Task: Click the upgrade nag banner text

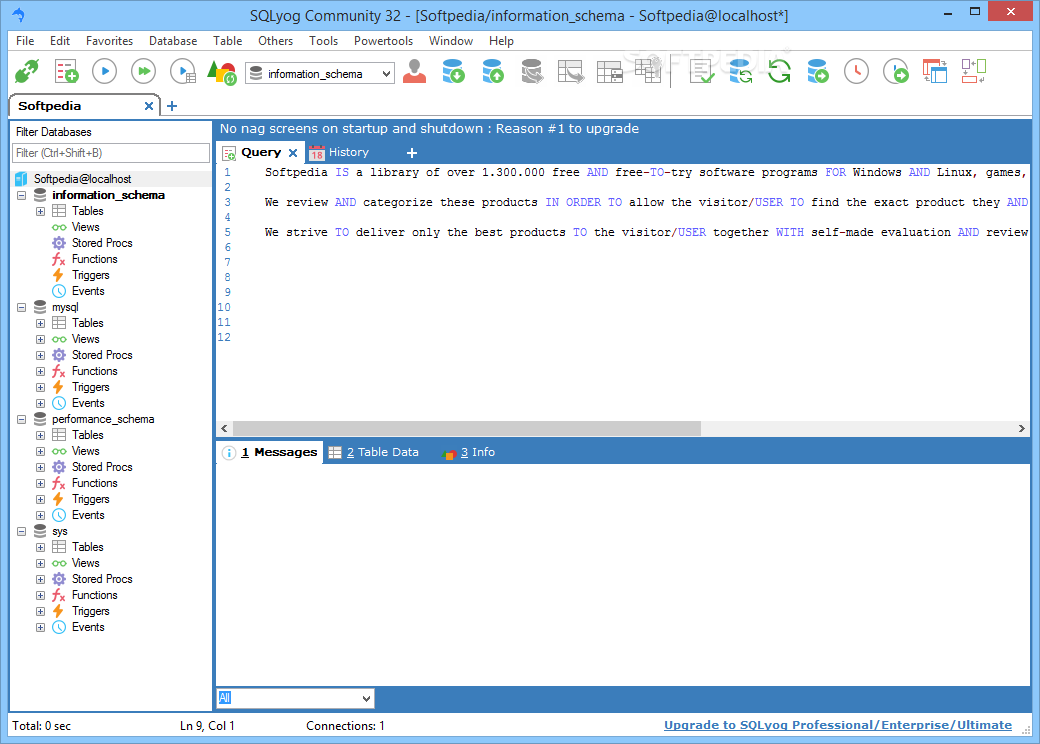Action: pyautogui.click(x=429, y=129)
